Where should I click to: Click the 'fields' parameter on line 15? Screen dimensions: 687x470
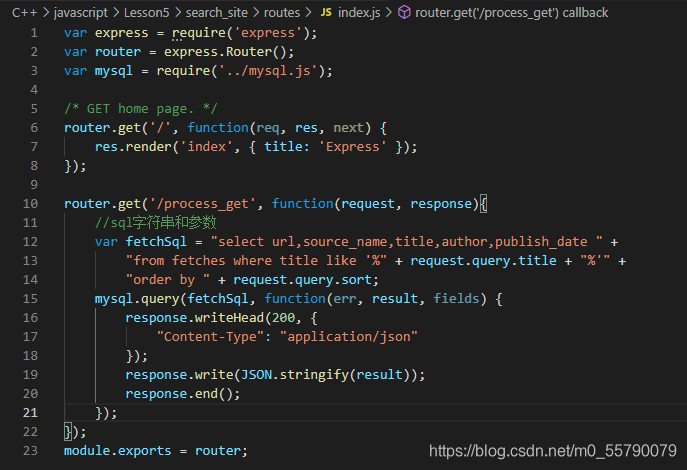point(456,299)
